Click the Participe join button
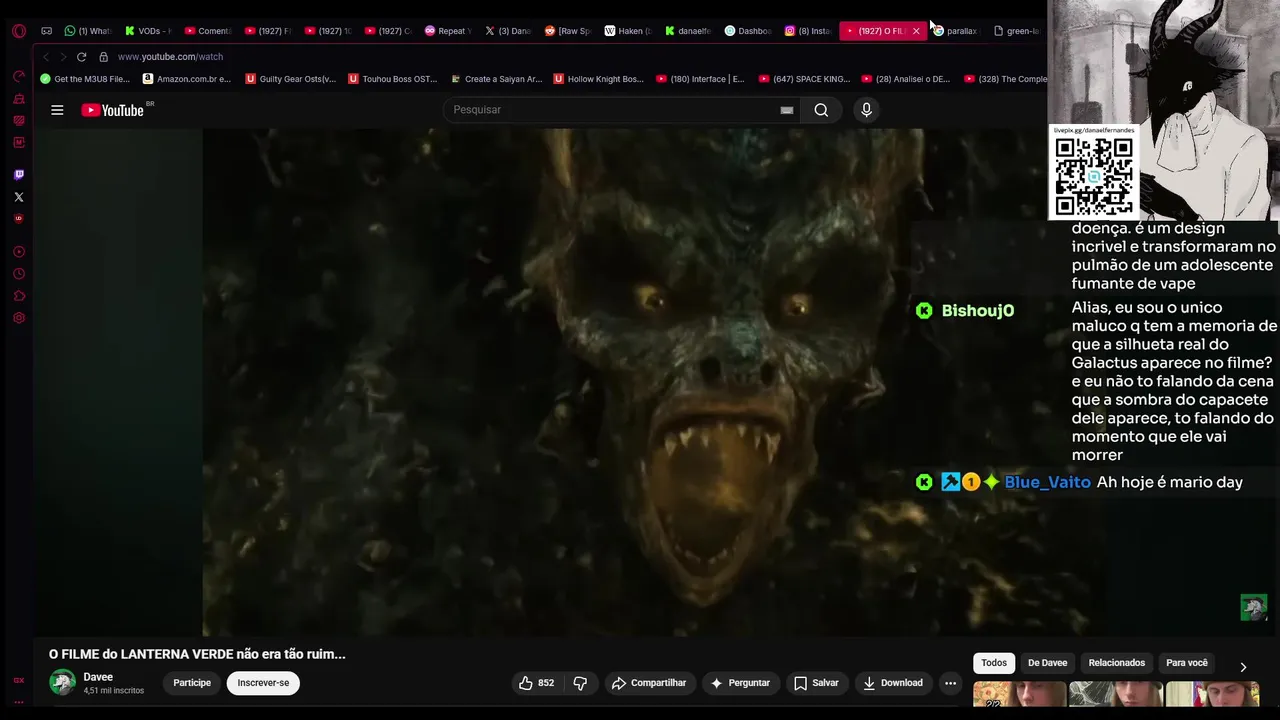The width and height of the screenshot is (1280, 720). pos(192,683)
